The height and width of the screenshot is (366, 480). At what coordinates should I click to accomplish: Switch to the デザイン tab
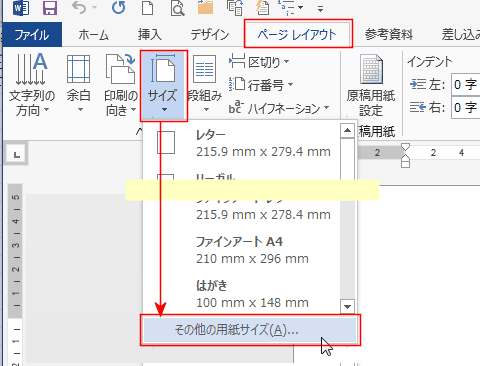pos(210,34)
